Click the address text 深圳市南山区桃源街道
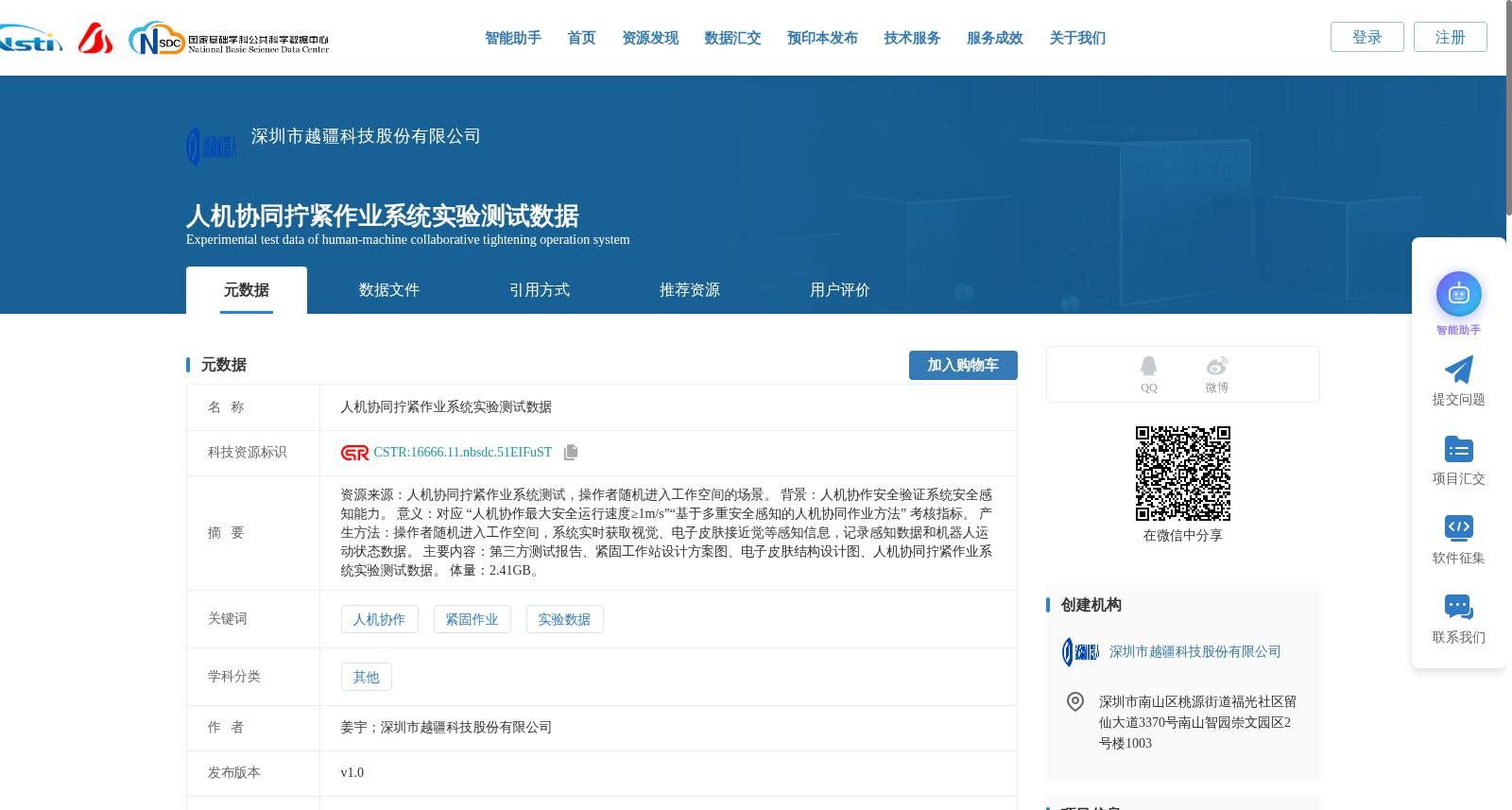1512x810 pixels. tap(1197, 722)
